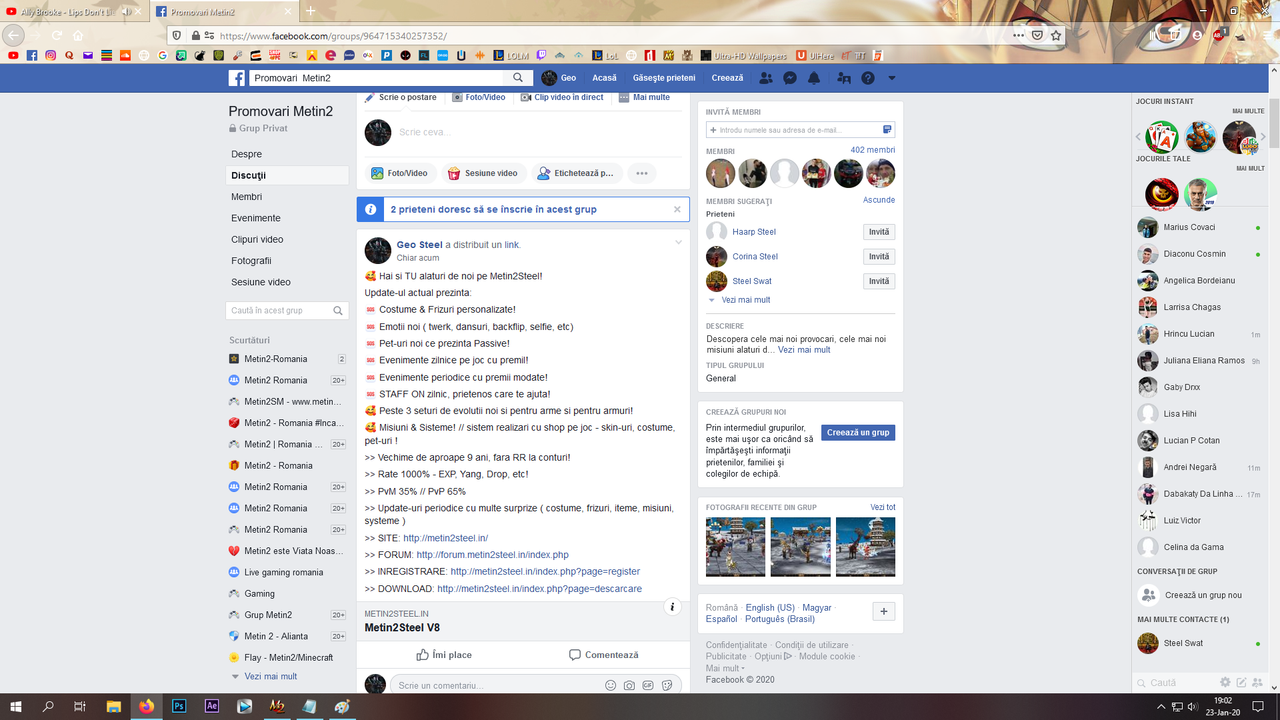Click Comentează on the post

point(603,655)
